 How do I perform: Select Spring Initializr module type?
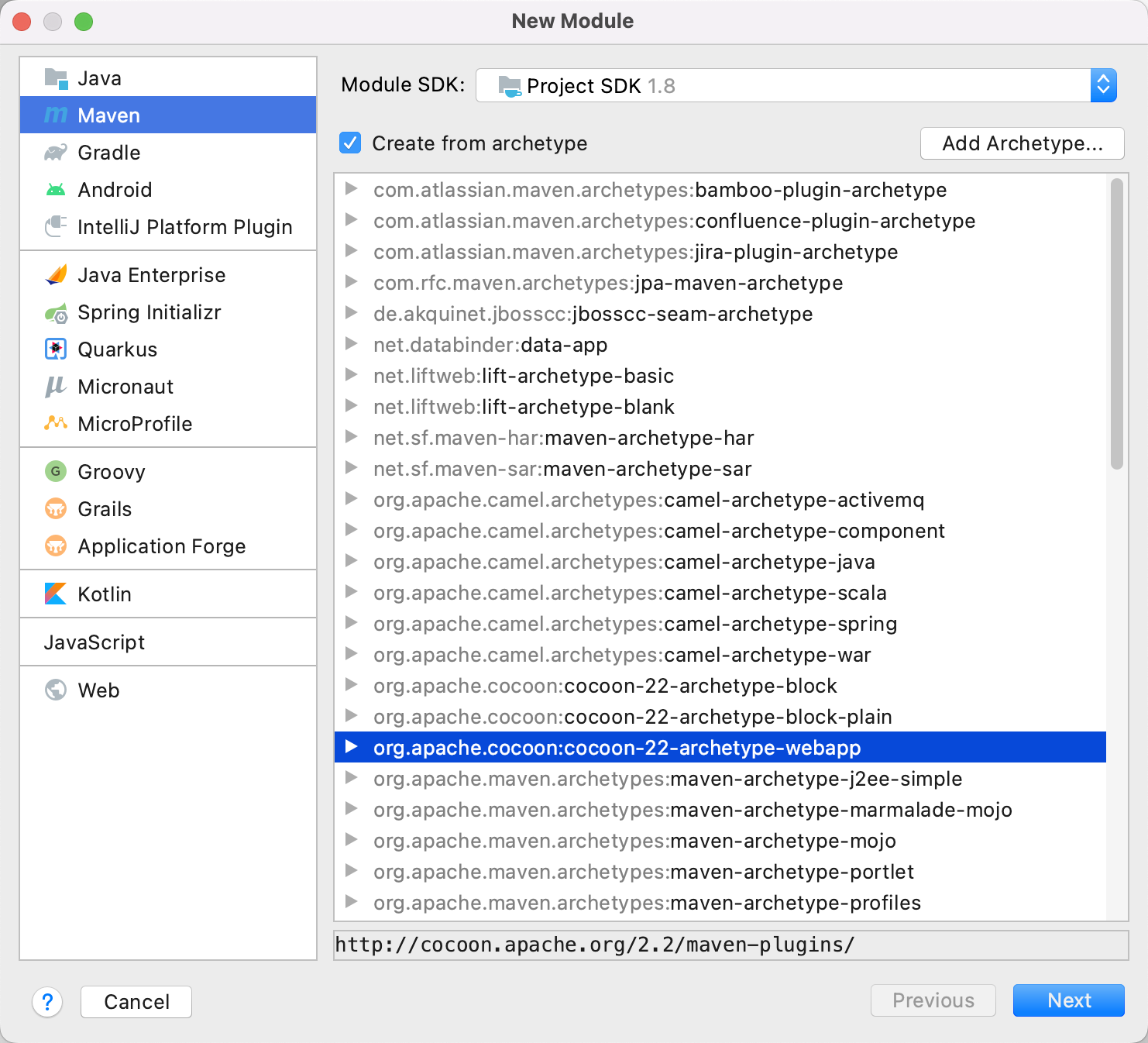pos(168,312)
